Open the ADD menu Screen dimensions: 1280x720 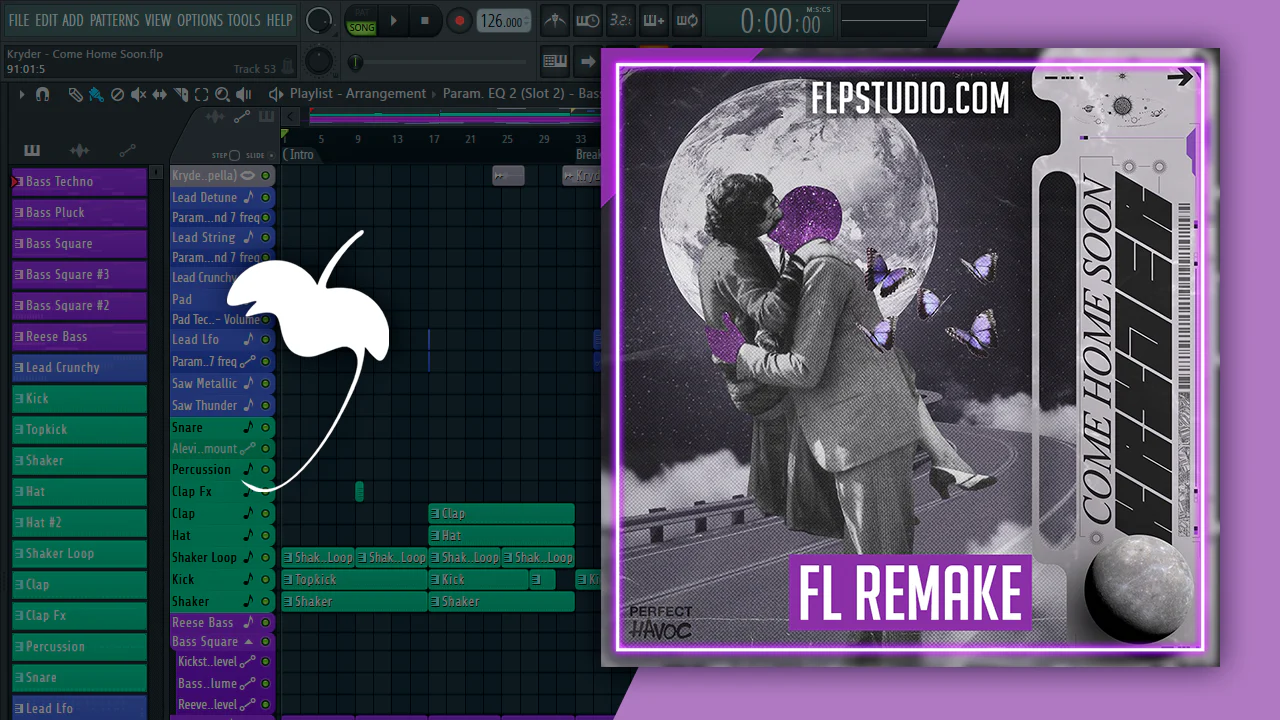tap(73, 20)
